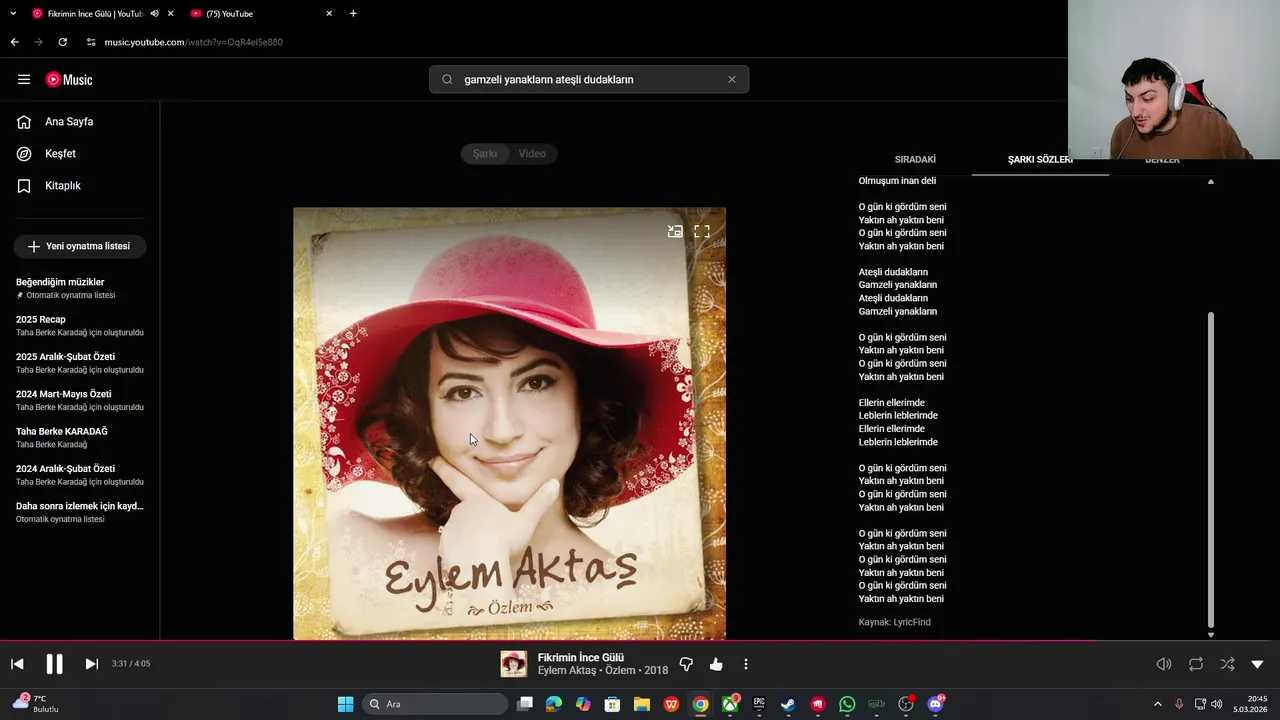This screenshot has height=720, width=1280.
Task: Skip to the previous track
Action: pyautogui.click(x=17, y=664)
